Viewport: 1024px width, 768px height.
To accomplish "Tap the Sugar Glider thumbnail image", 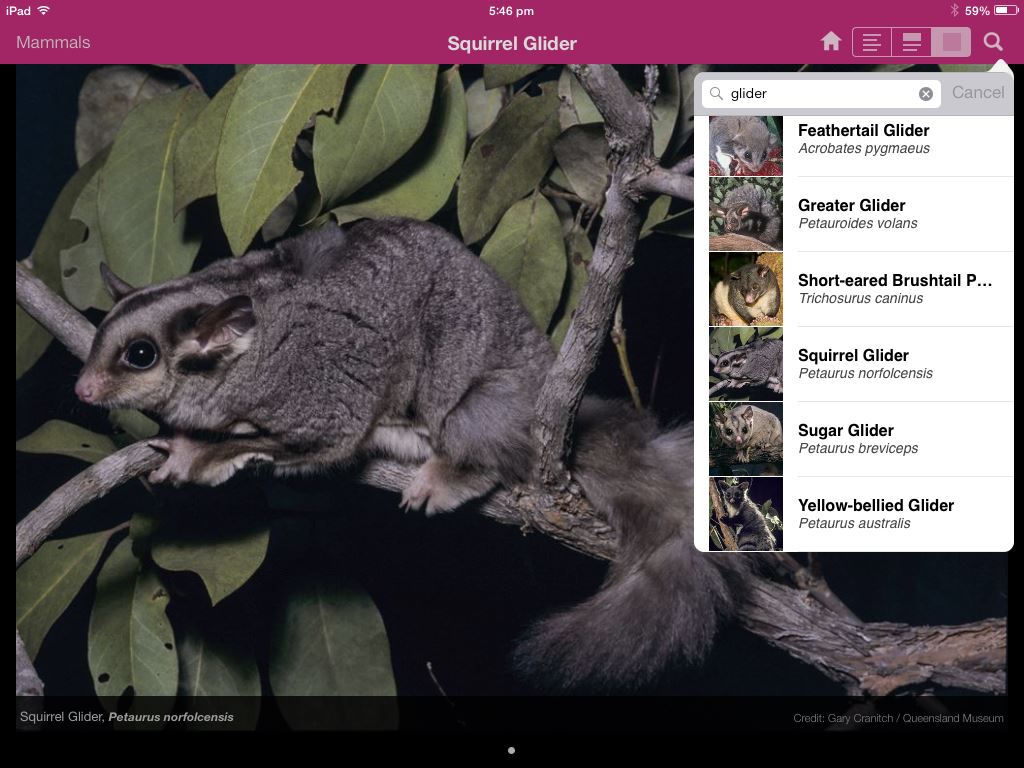I will [746, 439].
